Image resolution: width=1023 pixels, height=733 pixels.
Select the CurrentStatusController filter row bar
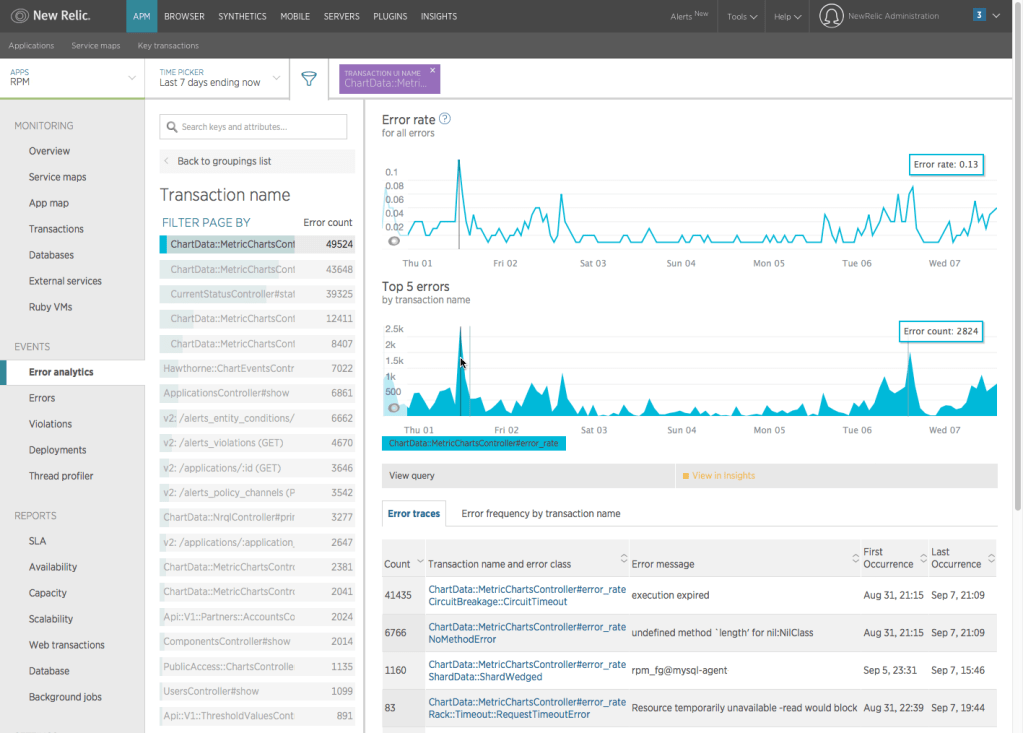click(232, 294)
